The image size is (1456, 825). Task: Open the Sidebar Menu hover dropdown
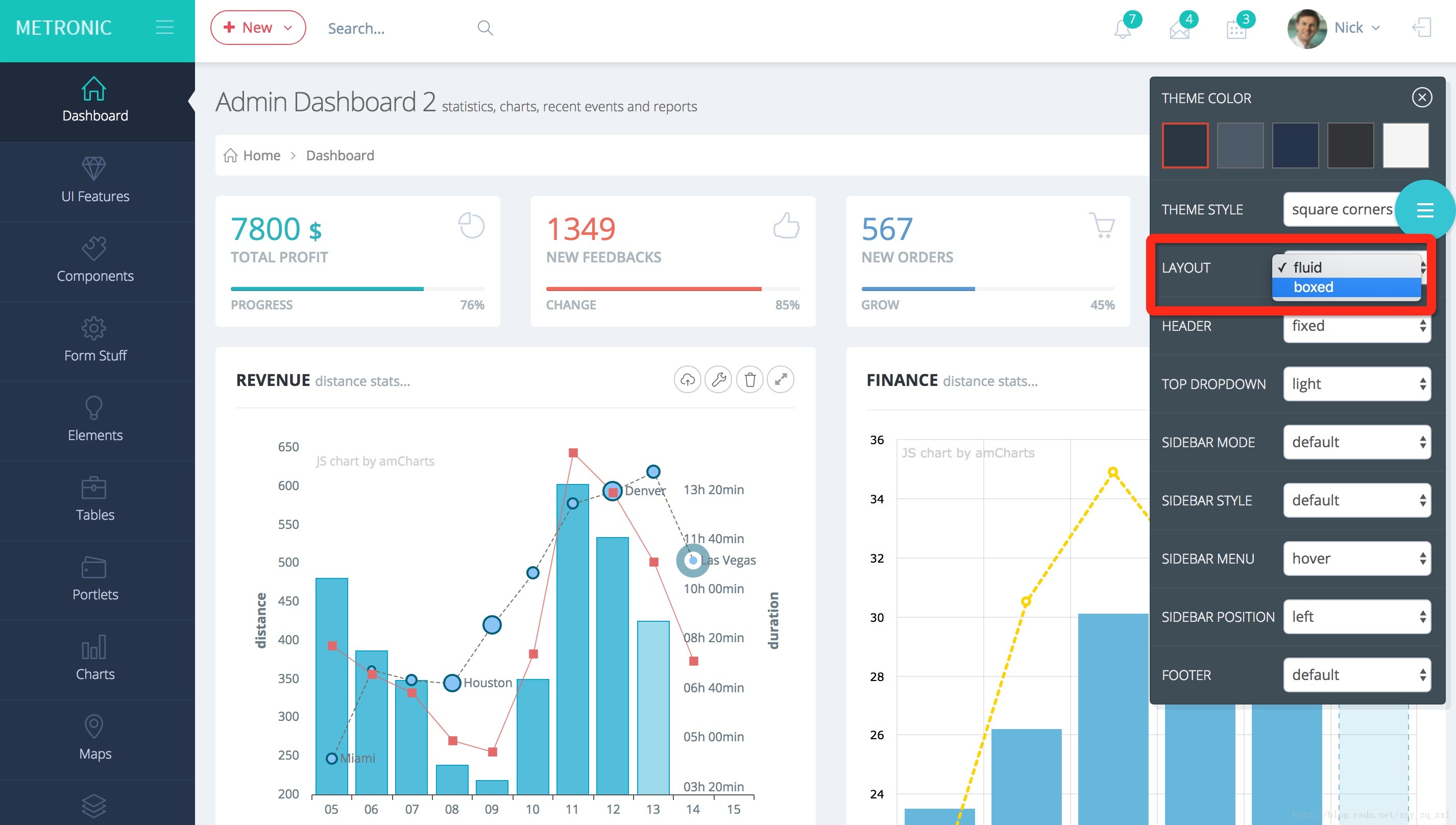pyautogui.click(x=1357, y=559)
